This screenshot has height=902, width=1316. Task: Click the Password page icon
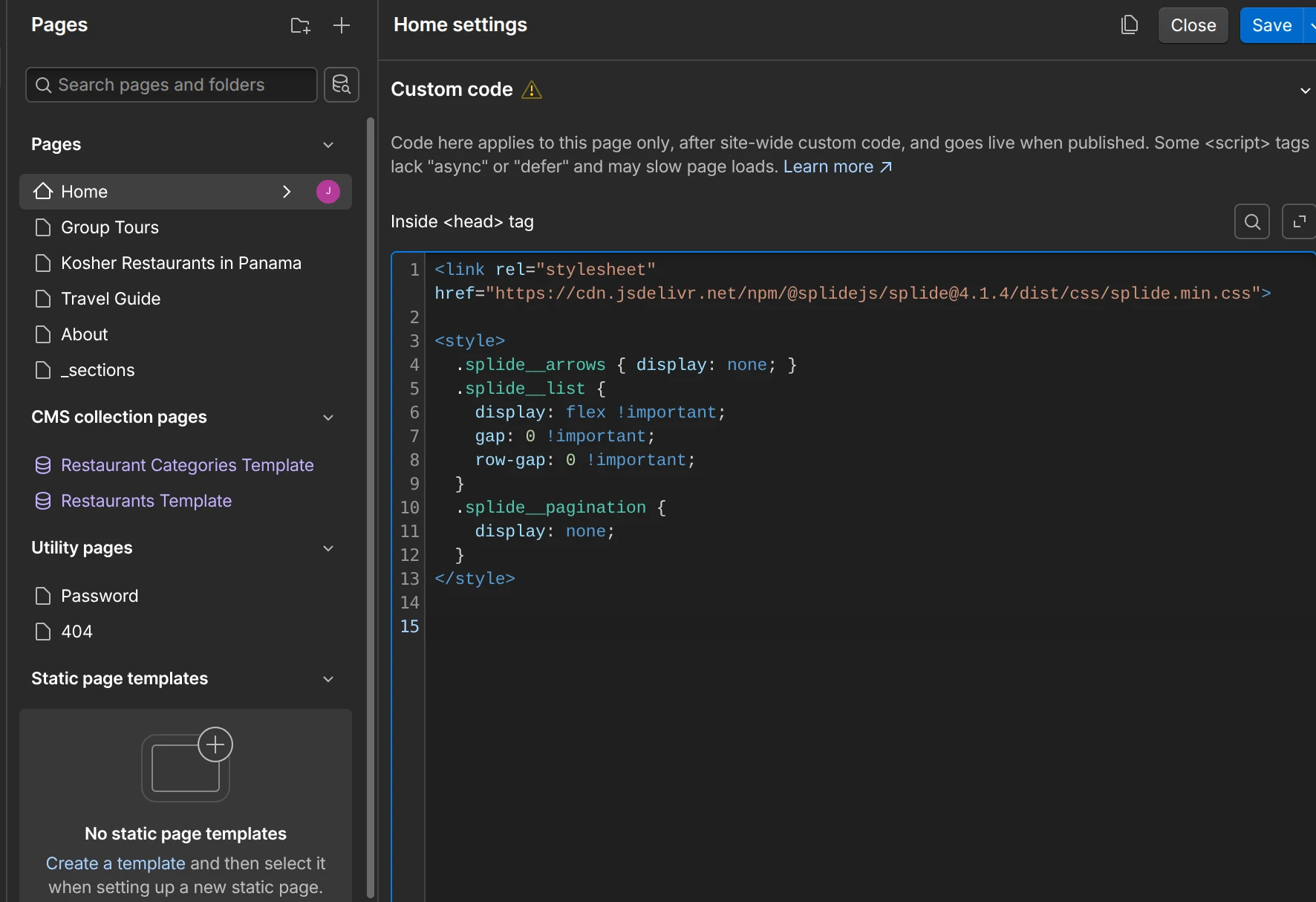43,596
